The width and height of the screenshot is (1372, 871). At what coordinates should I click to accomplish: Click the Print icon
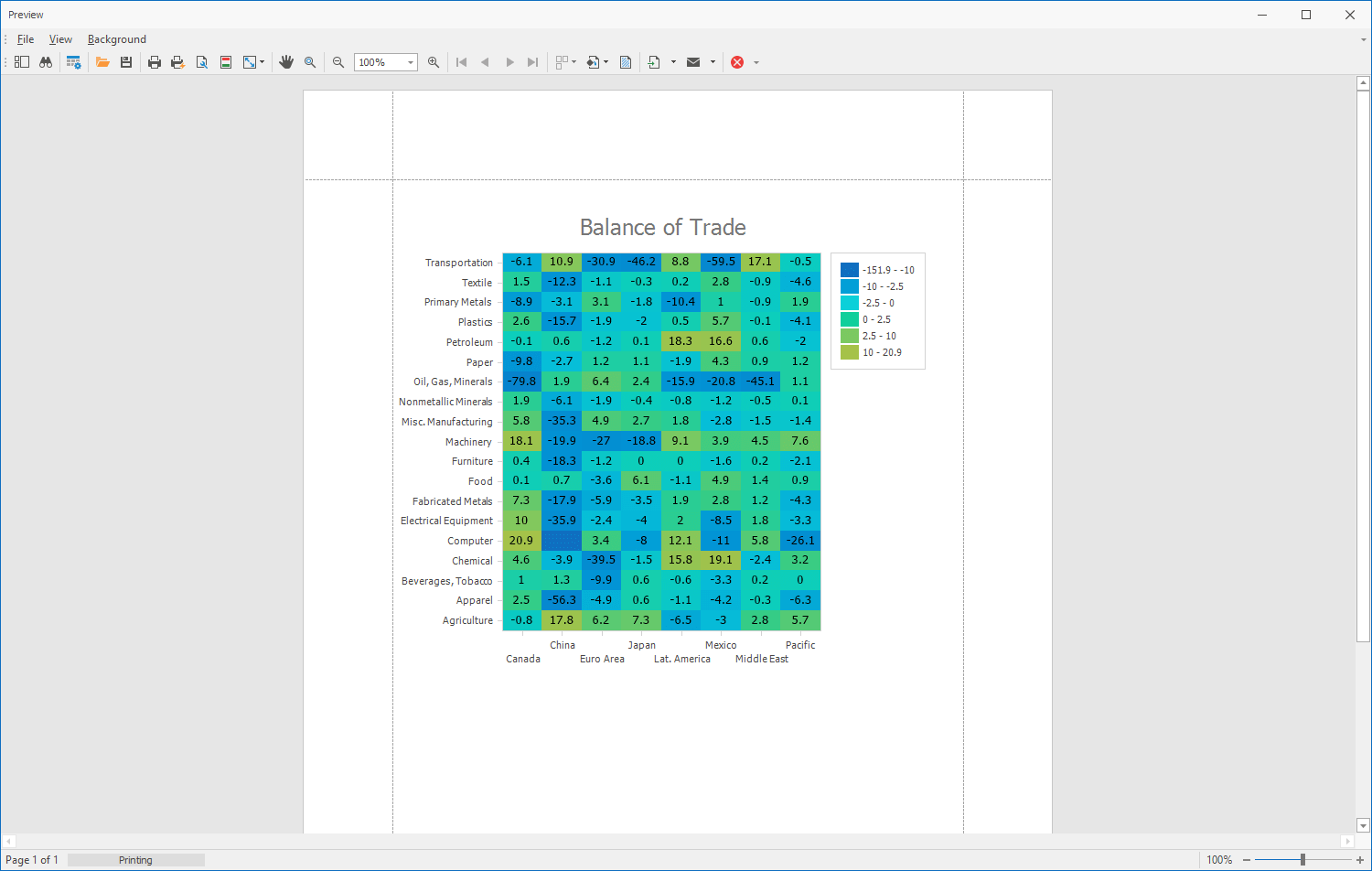click(155, 62)
